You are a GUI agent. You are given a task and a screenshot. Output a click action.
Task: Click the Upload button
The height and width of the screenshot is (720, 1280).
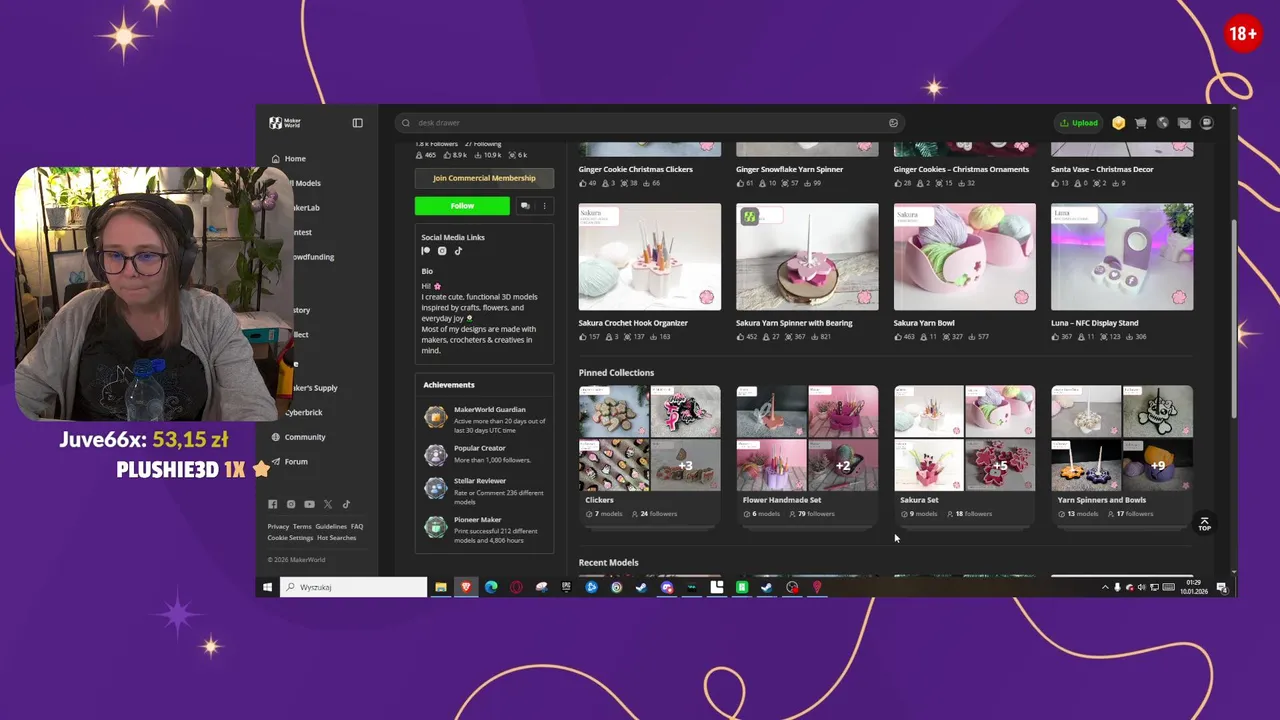pyautogui.click(x=1079, y=123)
